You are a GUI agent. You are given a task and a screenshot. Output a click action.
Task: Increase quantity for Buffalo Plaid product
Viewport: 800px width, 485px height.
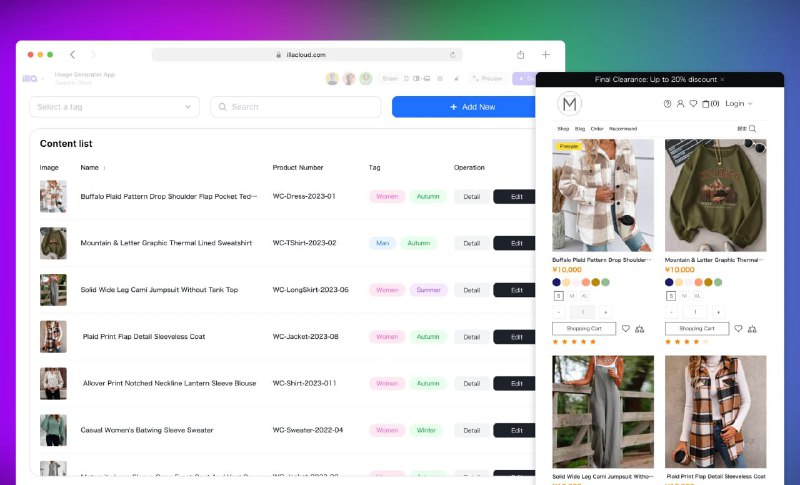point(606,312)
